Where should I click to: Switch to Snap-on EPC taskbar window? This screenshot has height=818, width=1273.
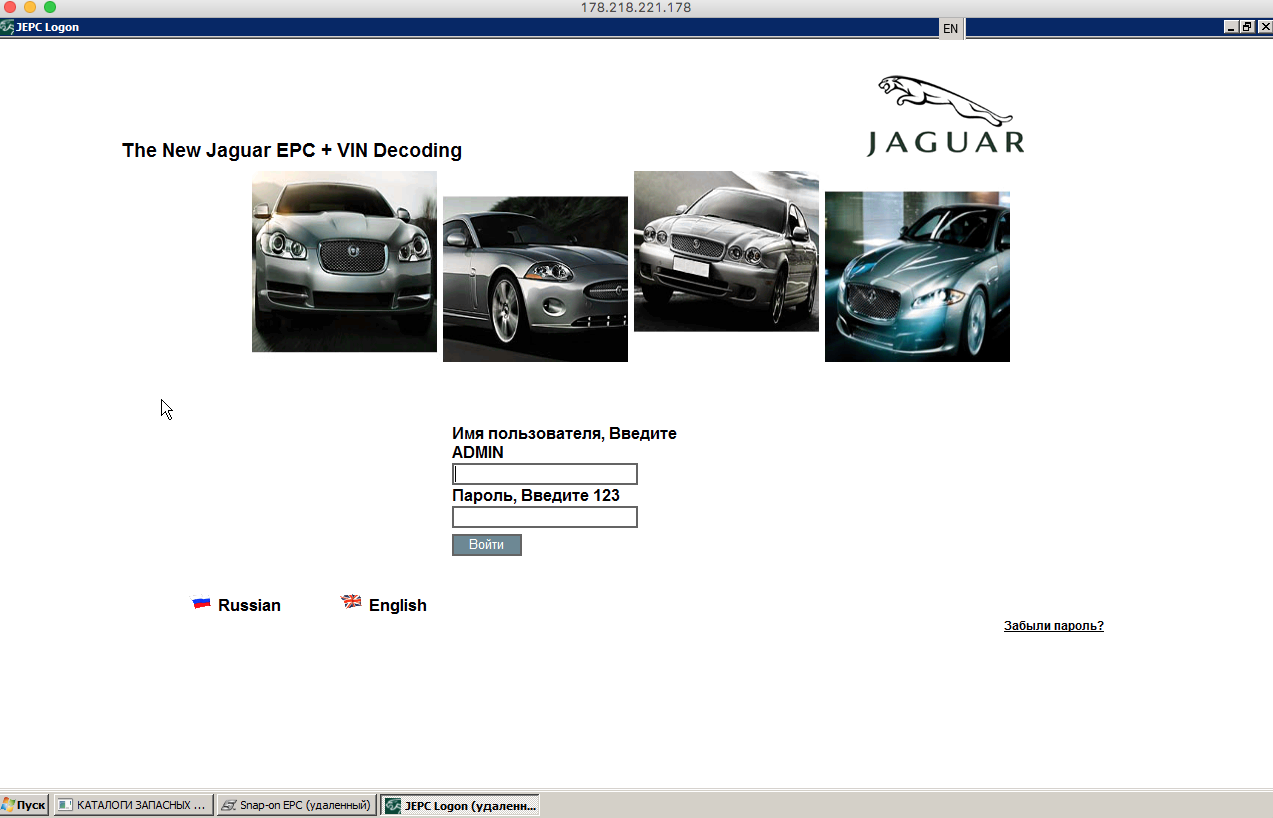click(296, 805)
